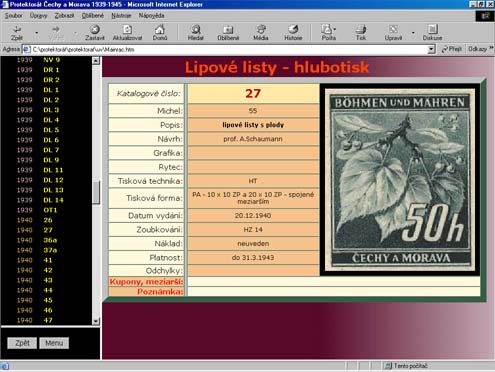Go home with the Domů icon
The image size is (495, 372).
click(x=160, y=29)
